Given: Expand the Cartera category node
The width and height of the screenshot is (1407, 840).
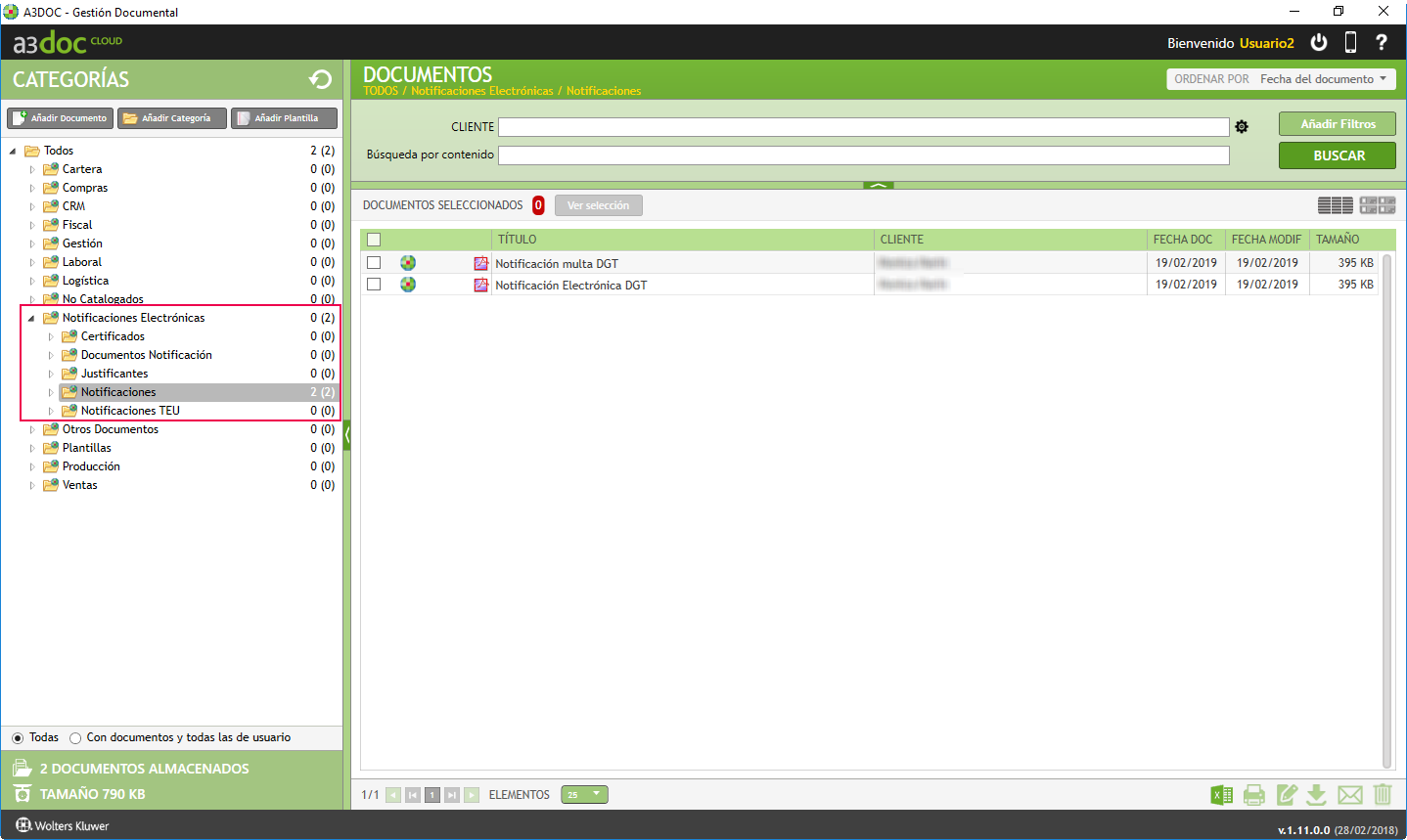Looking at the screenshot, I should coord(31,169).
